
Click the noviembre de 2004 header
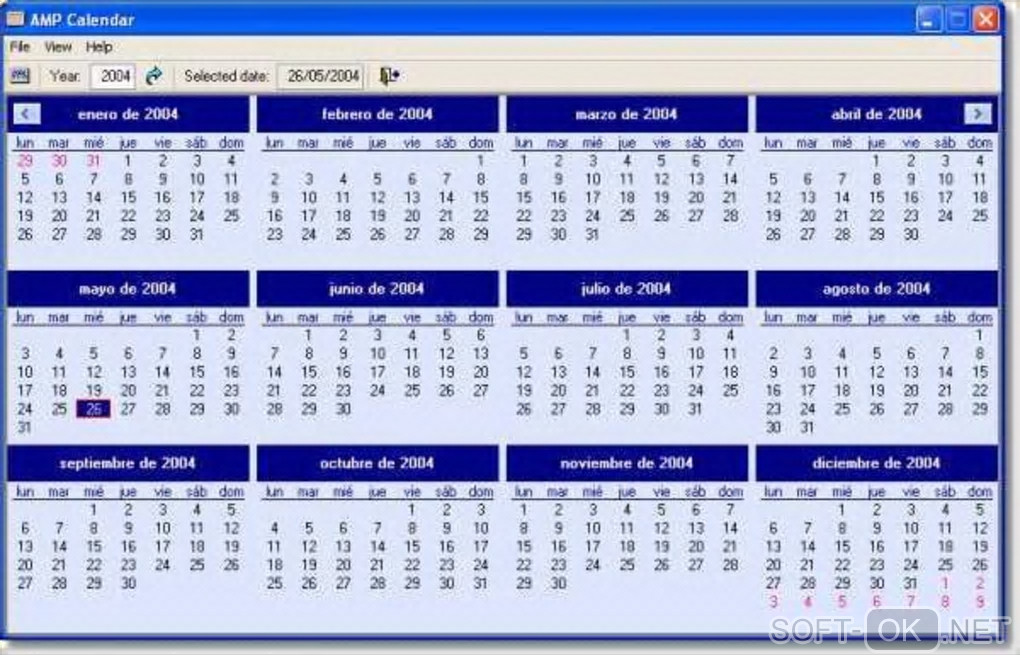[626, 463]
